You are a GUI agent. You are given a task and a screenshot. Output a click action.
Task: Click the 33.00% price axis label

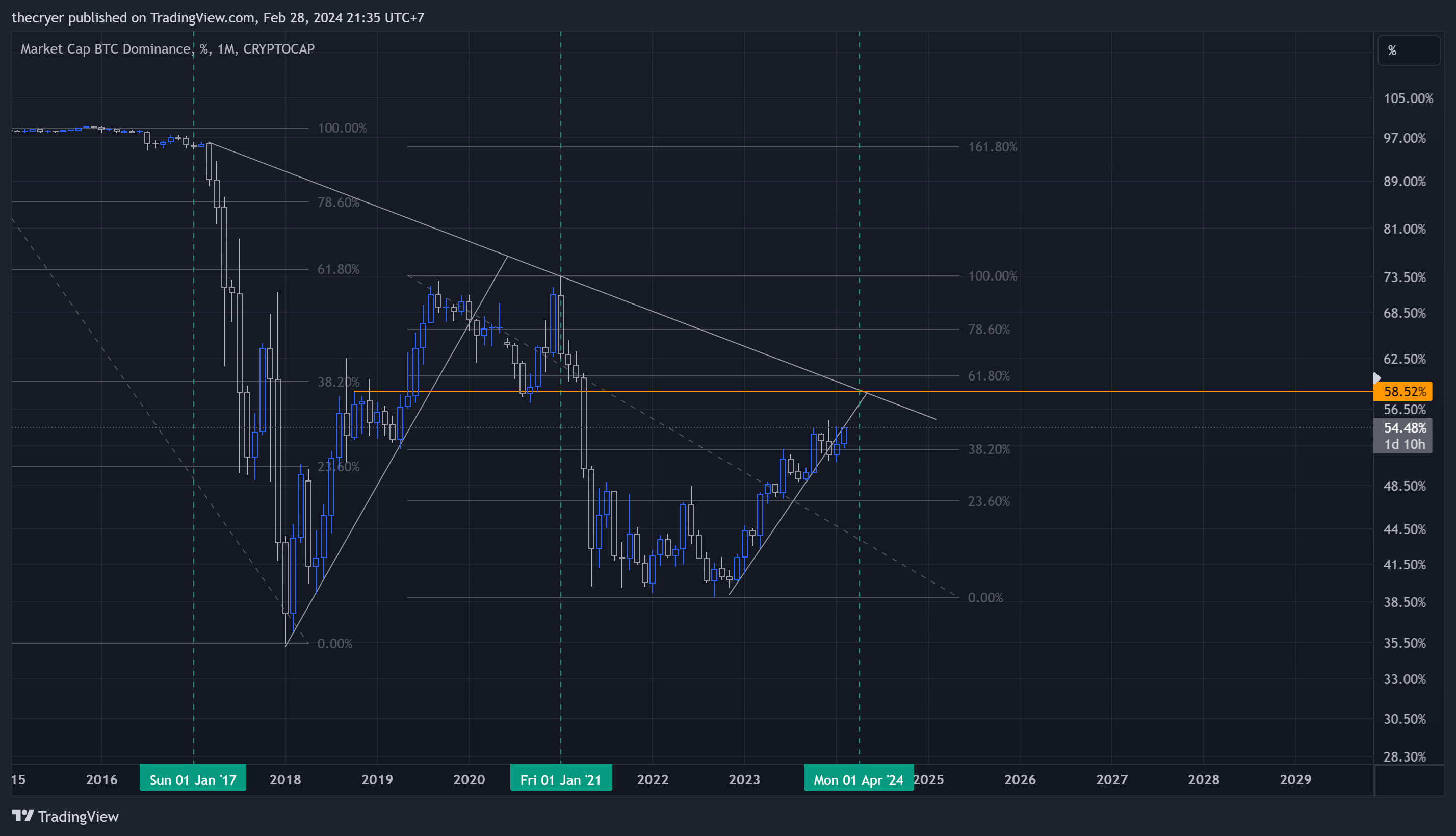point(1405,679)
